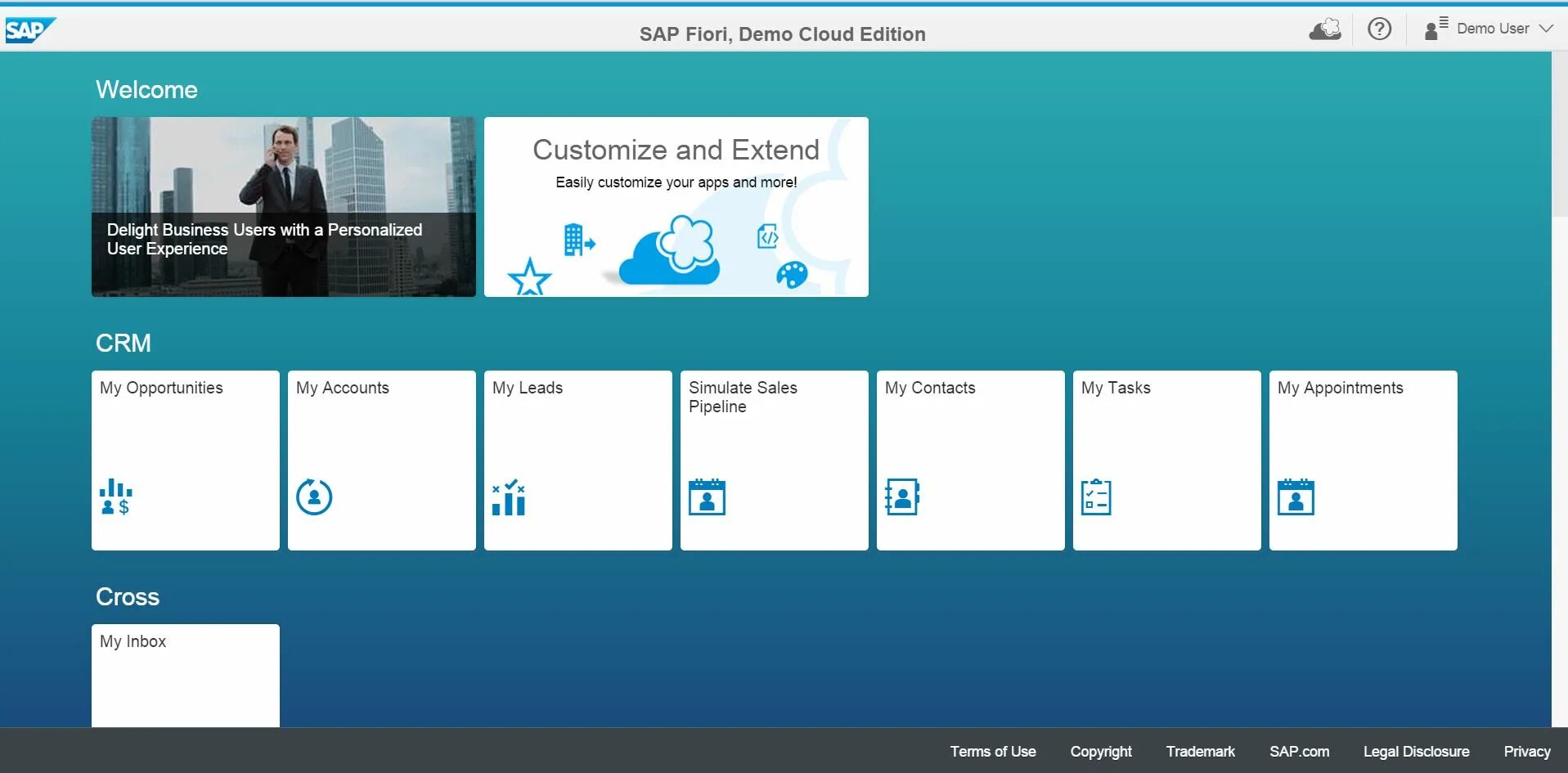1568x773 pixels.
Task: Open the Privacy page from footer
Action: tap(1526, 751)
